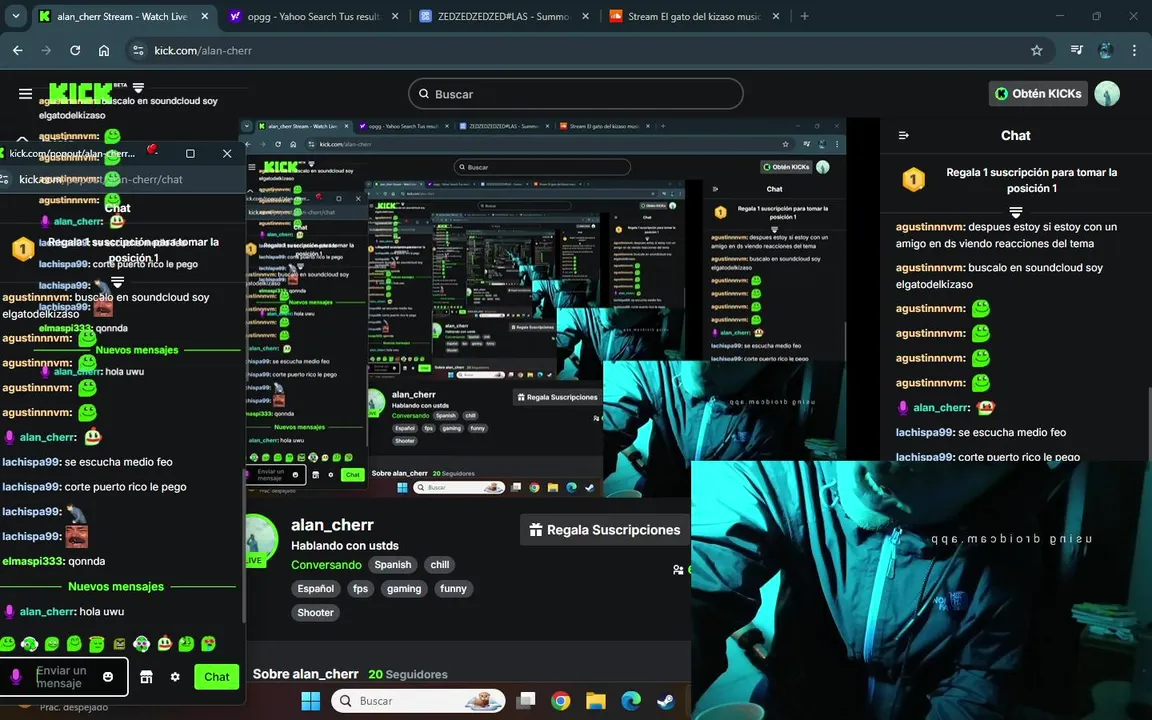The height and width of the screenshot is (720, 1152).
Task: Open profile avatar menu beside Obtén KICKs
Action: pyautogui.click(x=1106, y=93)
